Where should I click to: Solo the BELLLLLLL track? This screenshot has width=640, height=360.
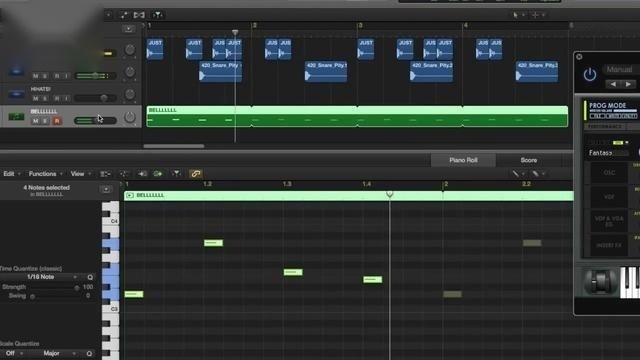(x=45, y=121)
